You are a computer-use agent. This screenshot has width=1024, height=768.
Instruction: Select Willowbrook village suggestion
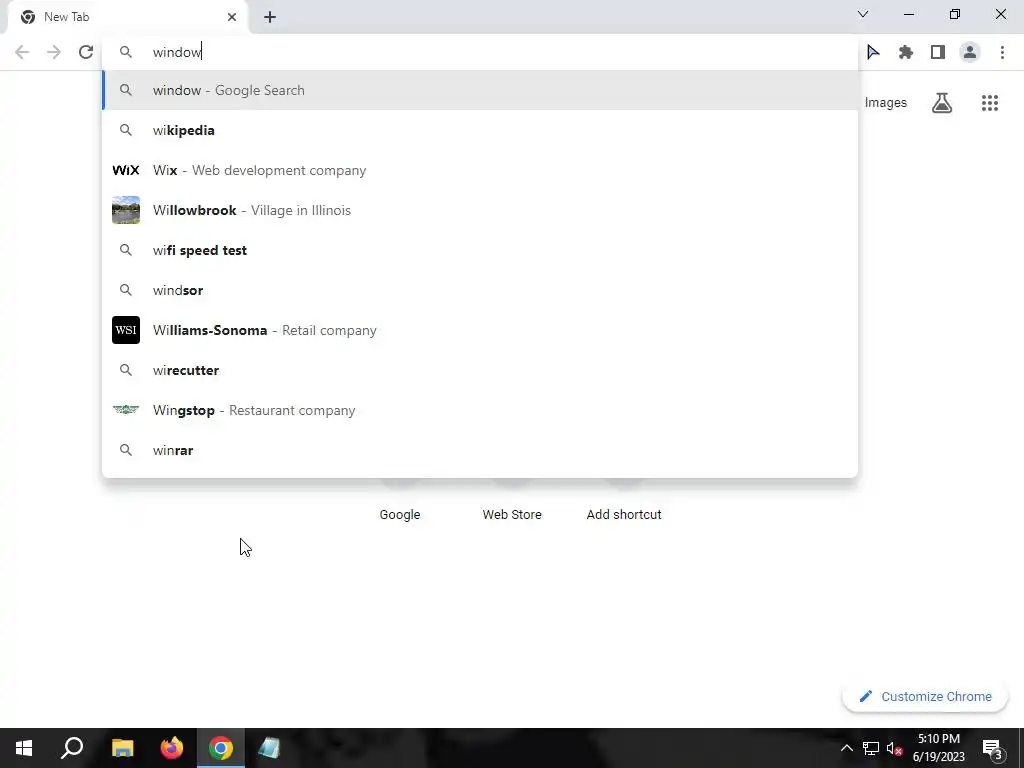480,210
